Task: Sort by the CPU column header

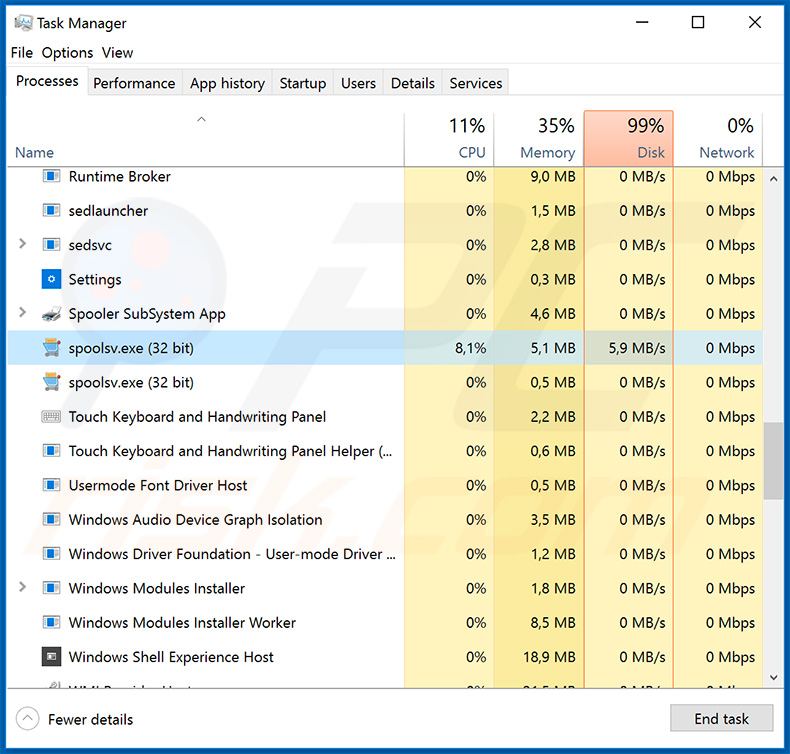Action: (x=449, y=138)
